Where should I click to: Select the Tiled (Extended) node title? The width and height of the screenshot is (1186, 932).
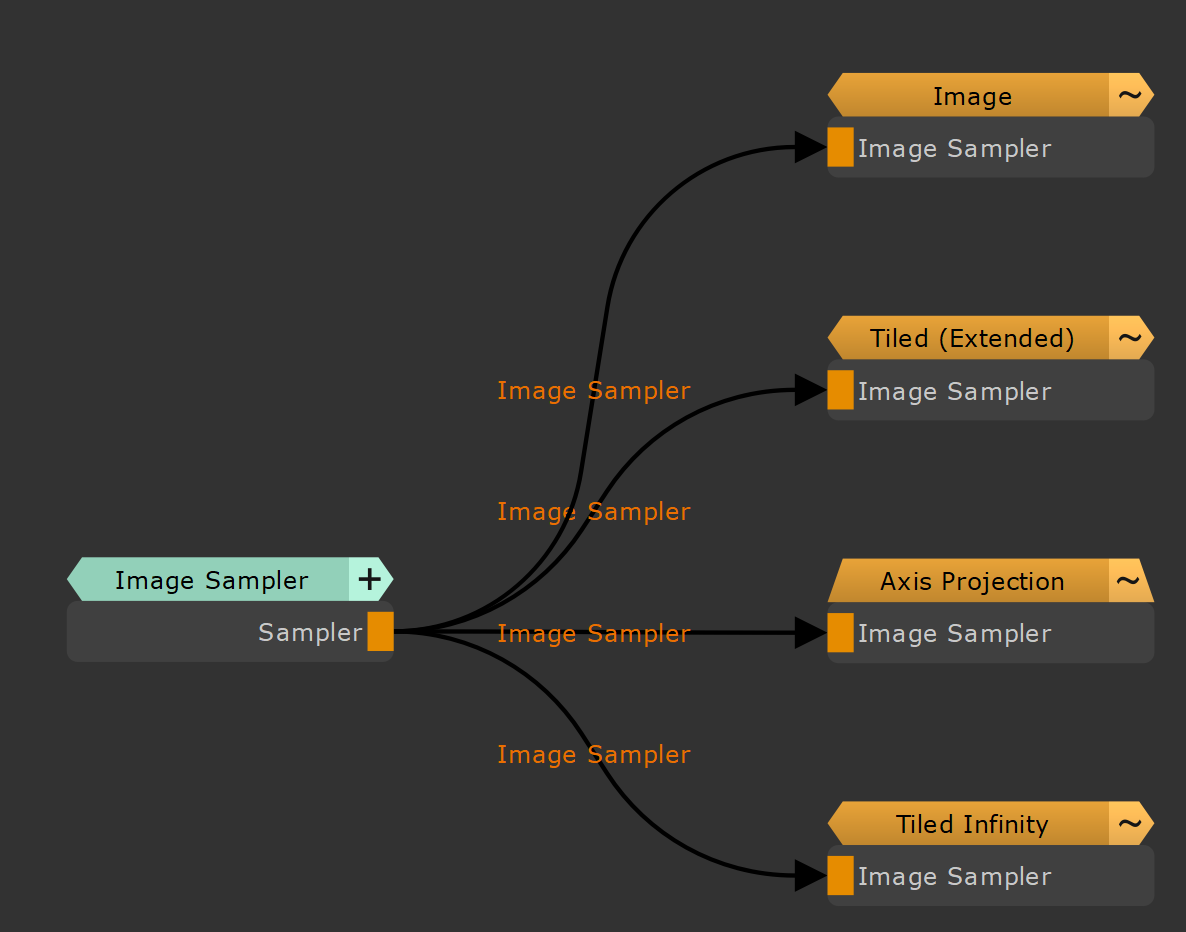click(x=971, y=339)
